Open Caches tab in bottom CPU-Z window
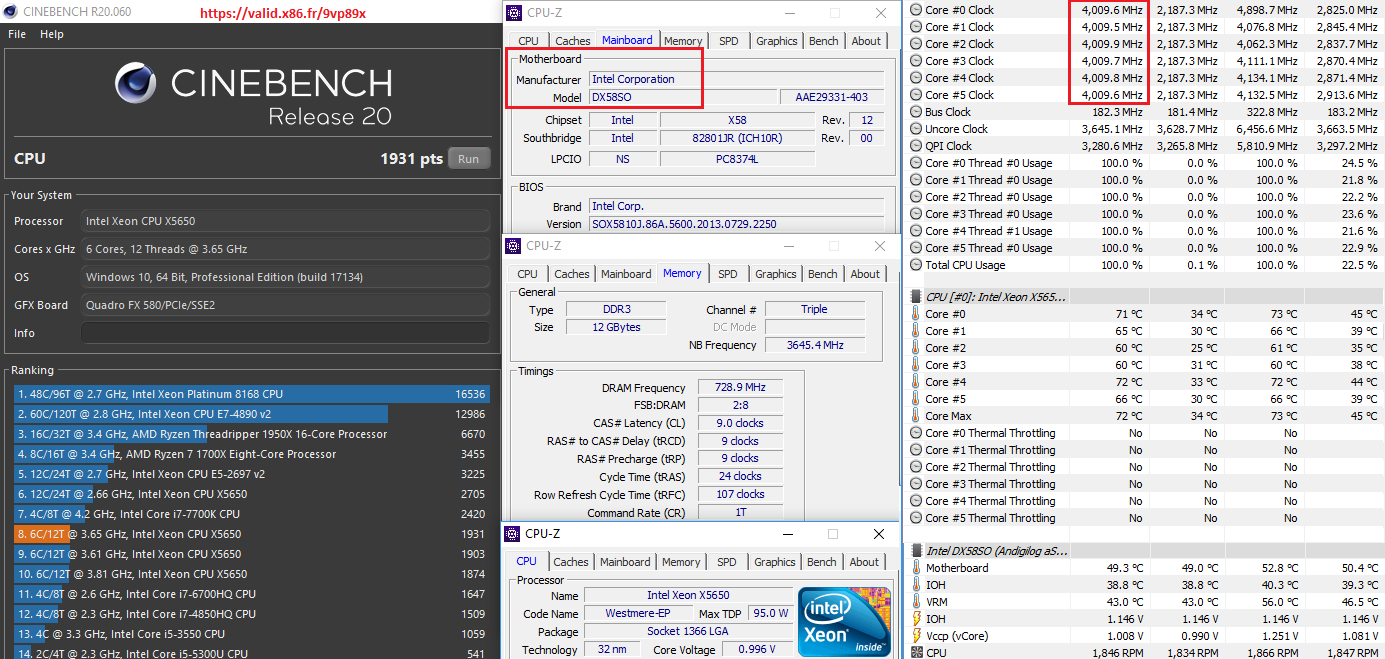 pyautogui.click(x=571, y=562)
